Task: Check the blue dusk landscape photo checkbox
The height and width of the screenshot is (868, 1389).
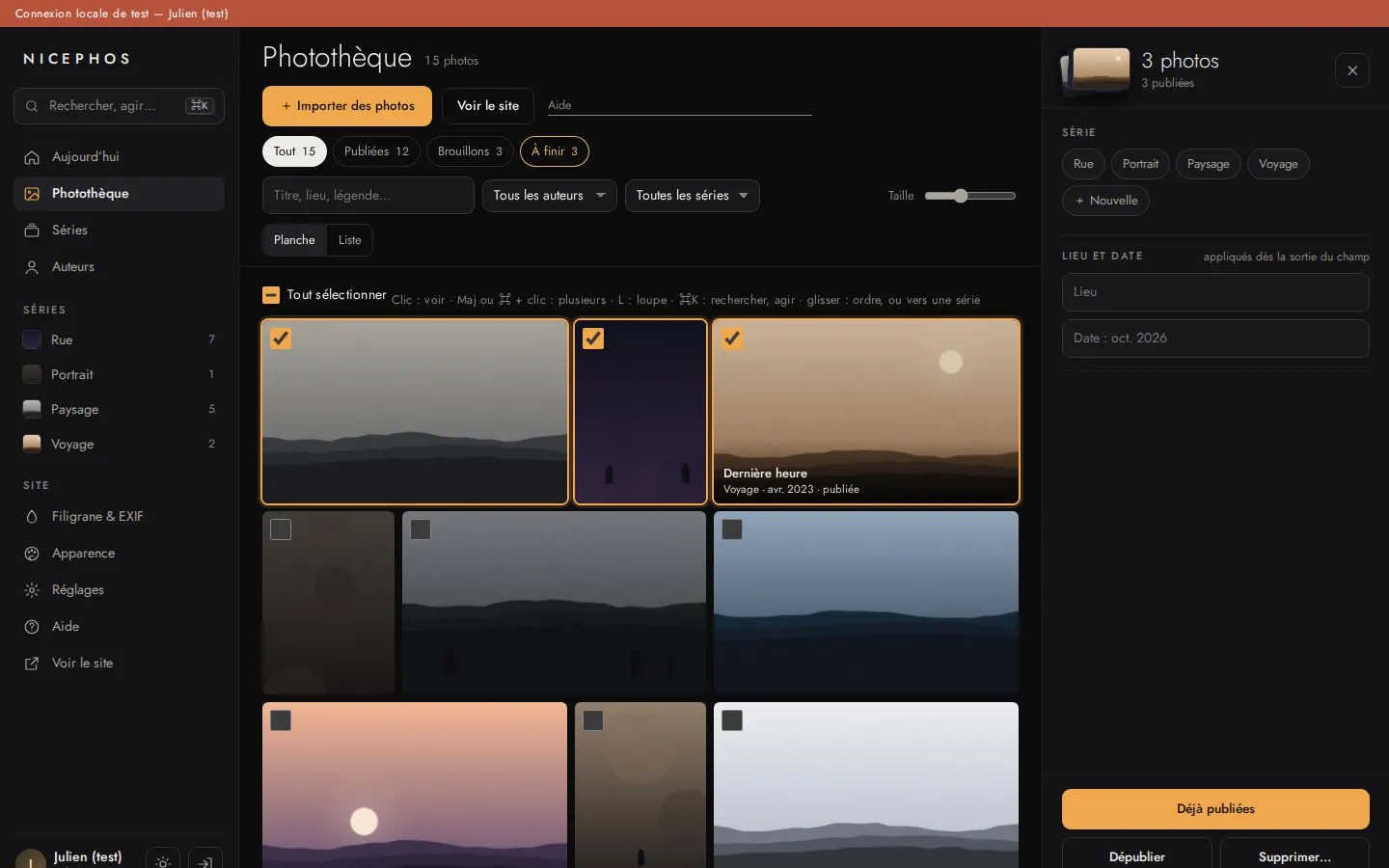Action: click(732, 529)
